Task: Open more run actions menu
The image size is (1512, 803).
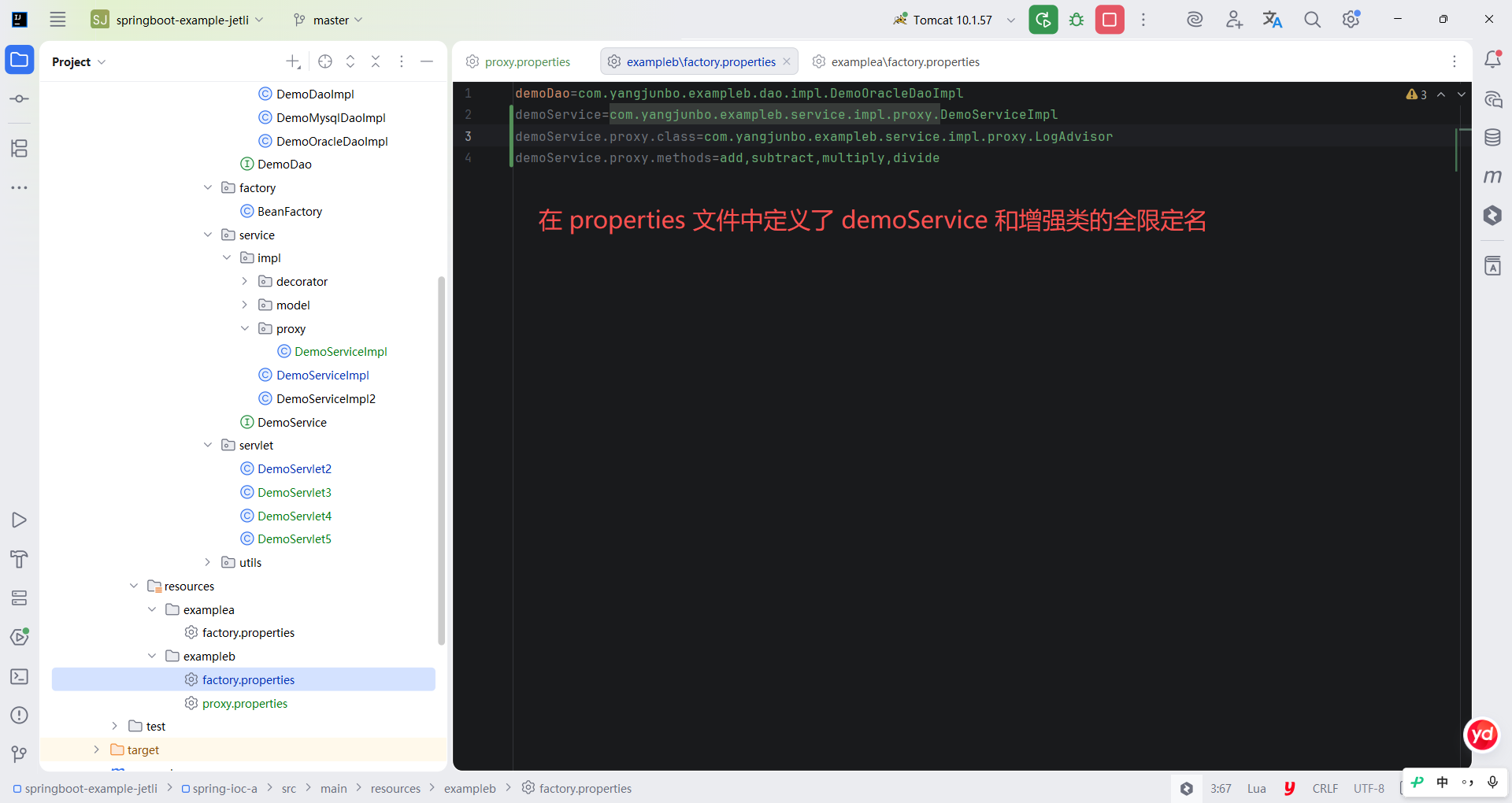Action: (x=1143, y=20)
